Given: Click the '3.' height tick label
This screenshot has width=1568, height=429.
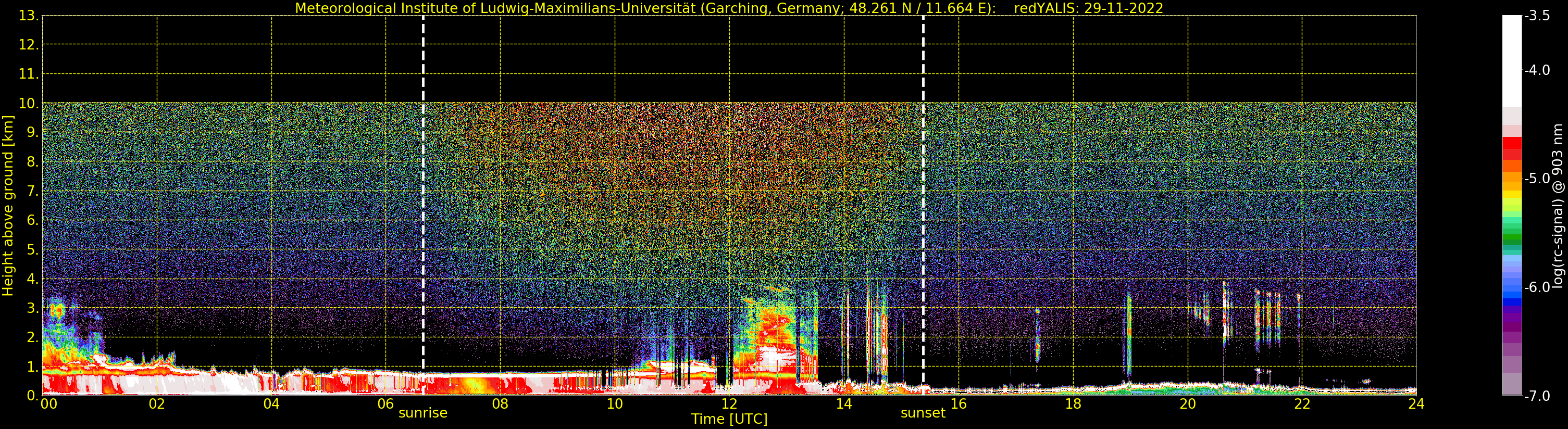Looking at the screenshot, I should pyautogui.click(x=33, y=308).
